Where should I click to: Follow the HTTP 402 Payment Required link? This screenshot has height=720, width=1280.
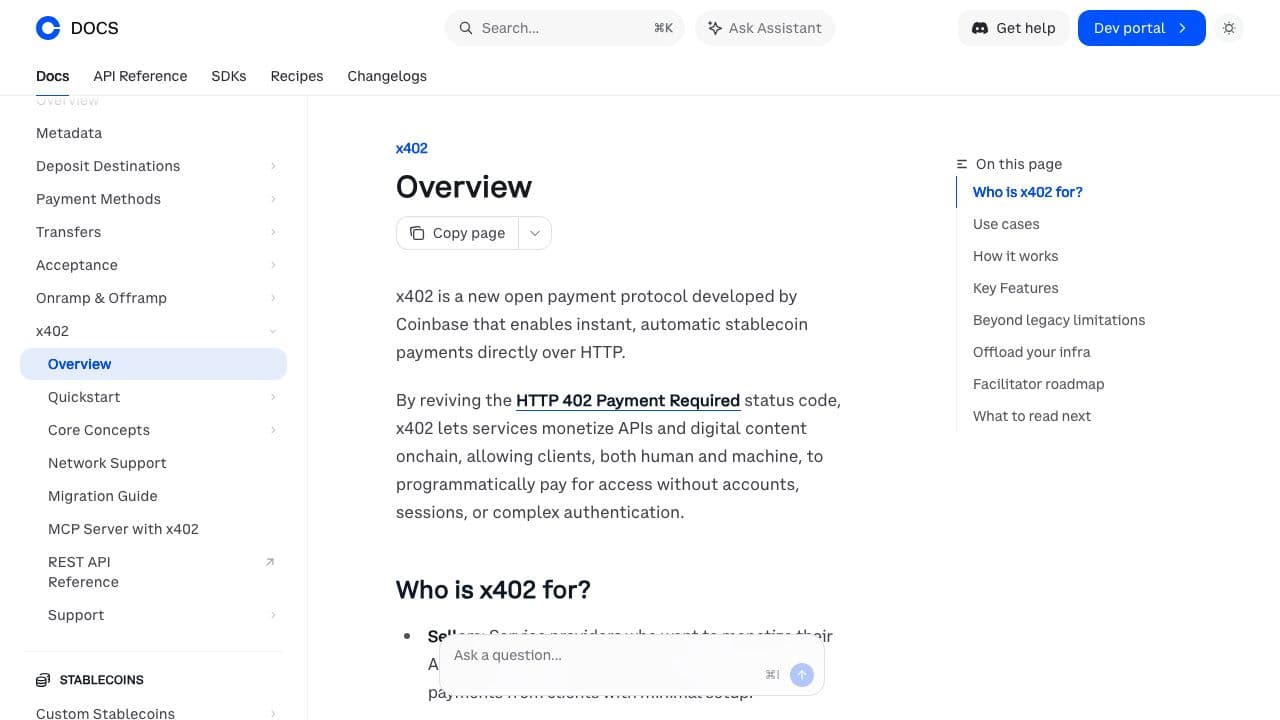point(628,400)
